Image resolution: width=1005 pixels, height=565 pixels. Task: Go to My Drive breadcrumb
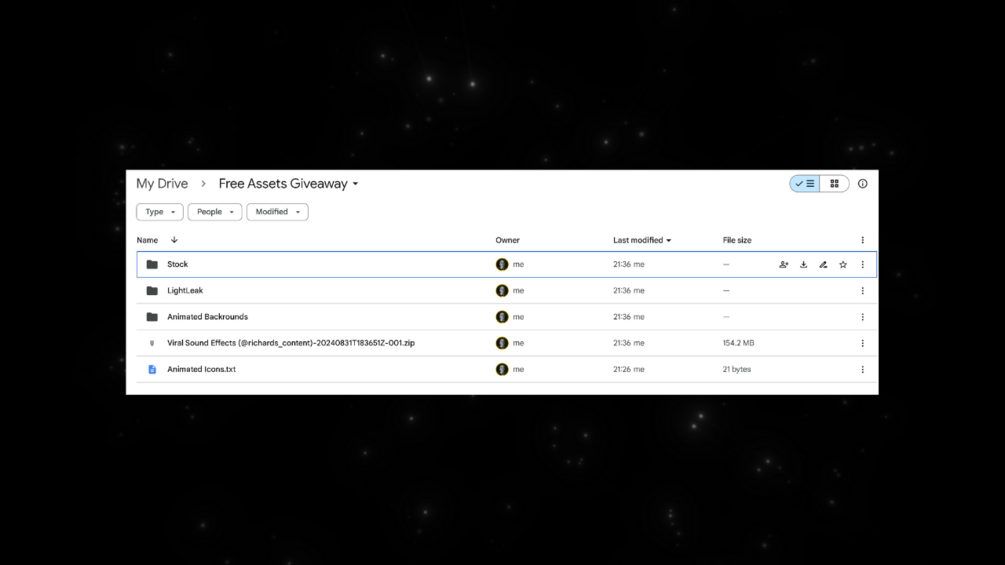(162, 184)
